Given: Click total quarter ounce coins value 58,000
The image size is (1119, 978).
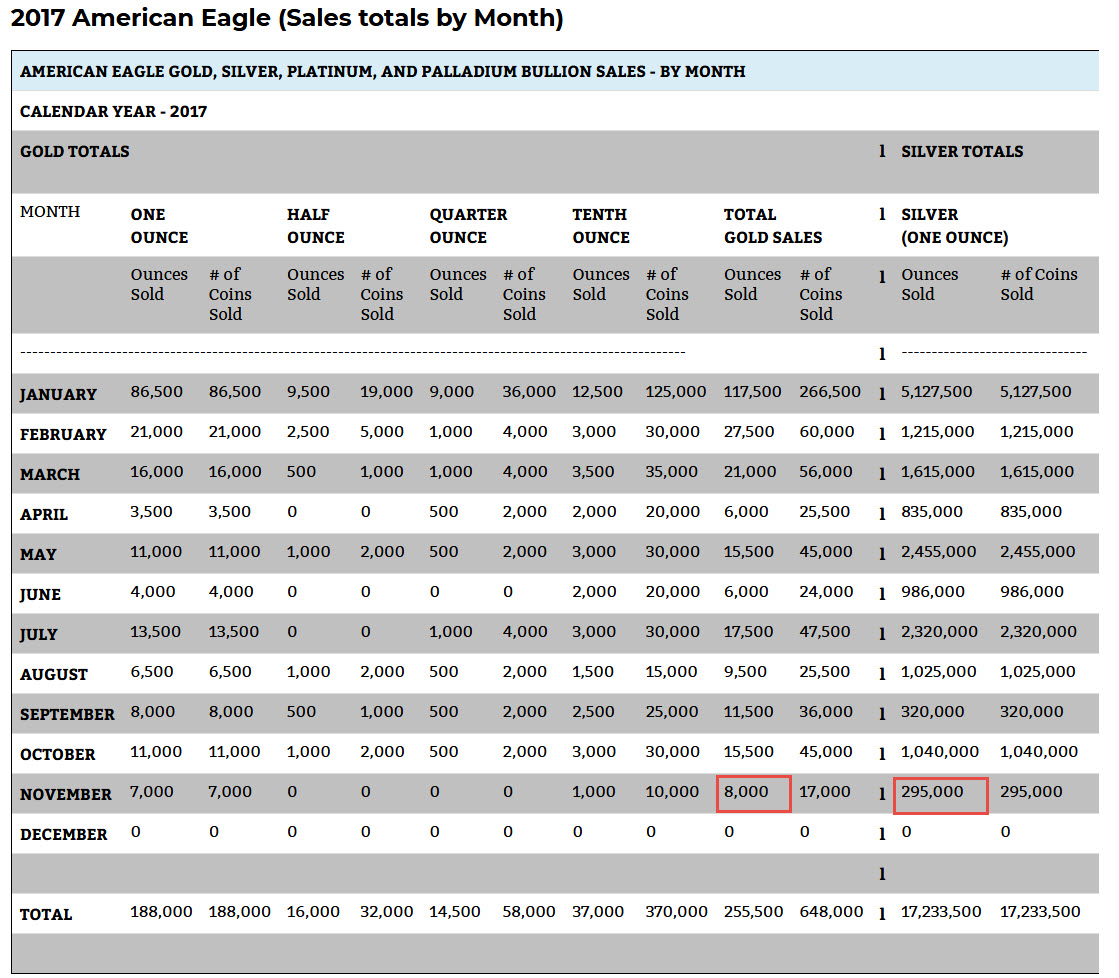Looking at the screenshot, I should pos(529,912).
